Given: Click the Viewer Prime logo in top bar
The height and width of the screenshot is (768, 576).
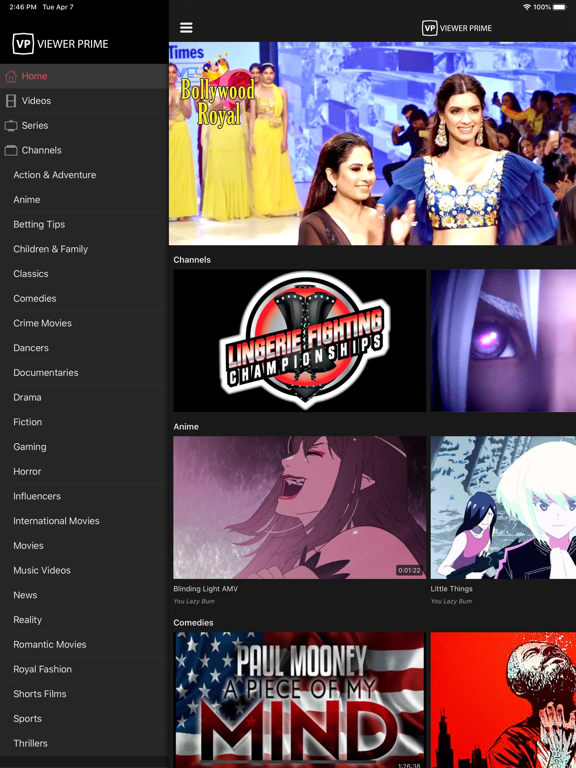Looking at the screenshot, I should point(457,28).
